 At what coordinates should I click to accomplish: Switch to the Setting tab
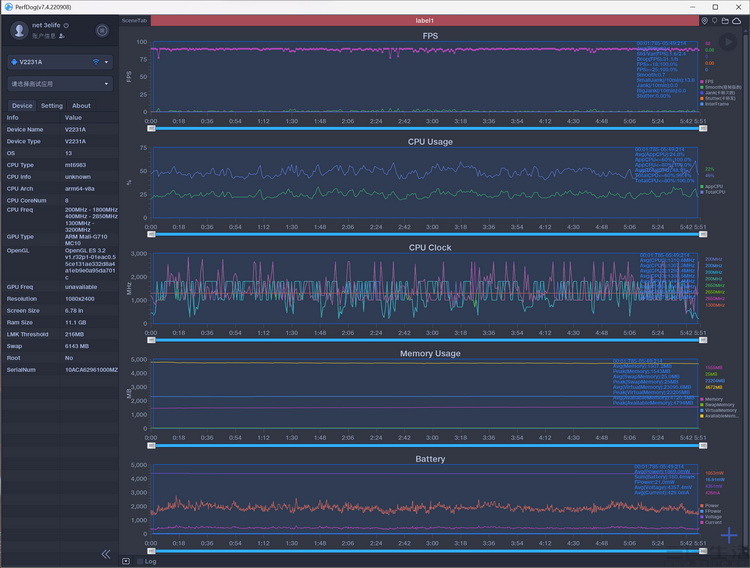[x=52, y=106]
